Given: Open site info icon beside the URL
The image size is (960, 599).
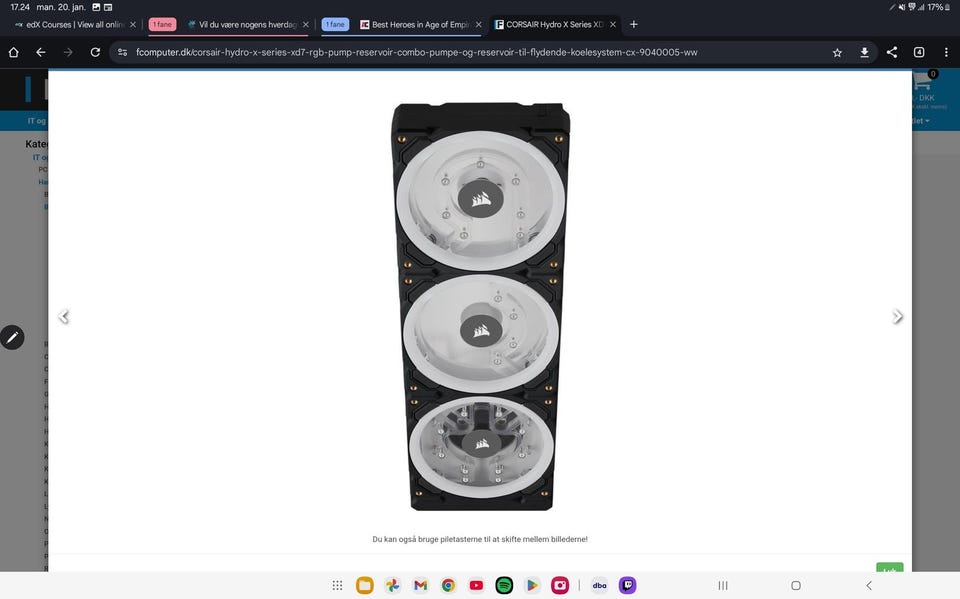Looking at the screenshot, I should 122,52.
